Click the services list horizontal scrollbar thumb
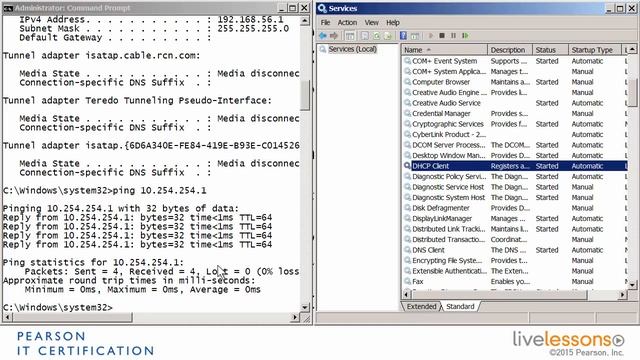The image size is (640, 360). click(x=499, y=294)
